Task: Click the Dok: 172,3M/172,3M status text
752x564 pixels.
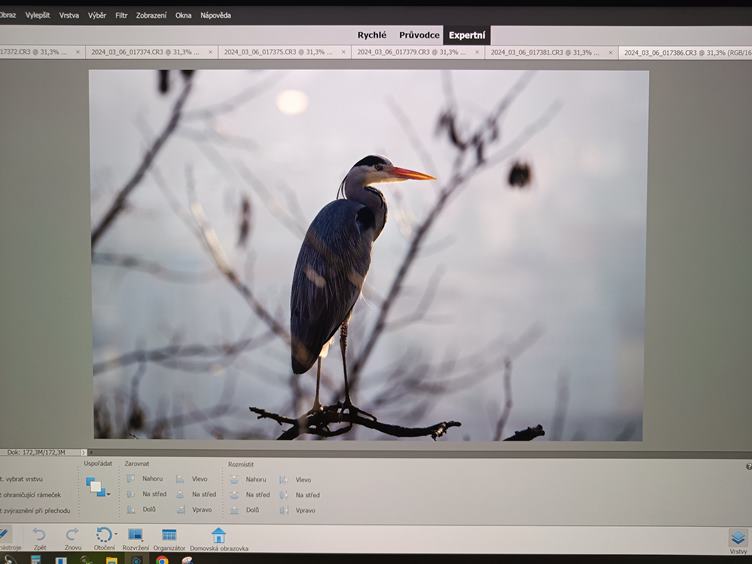Action: click(x=36, y=452)
